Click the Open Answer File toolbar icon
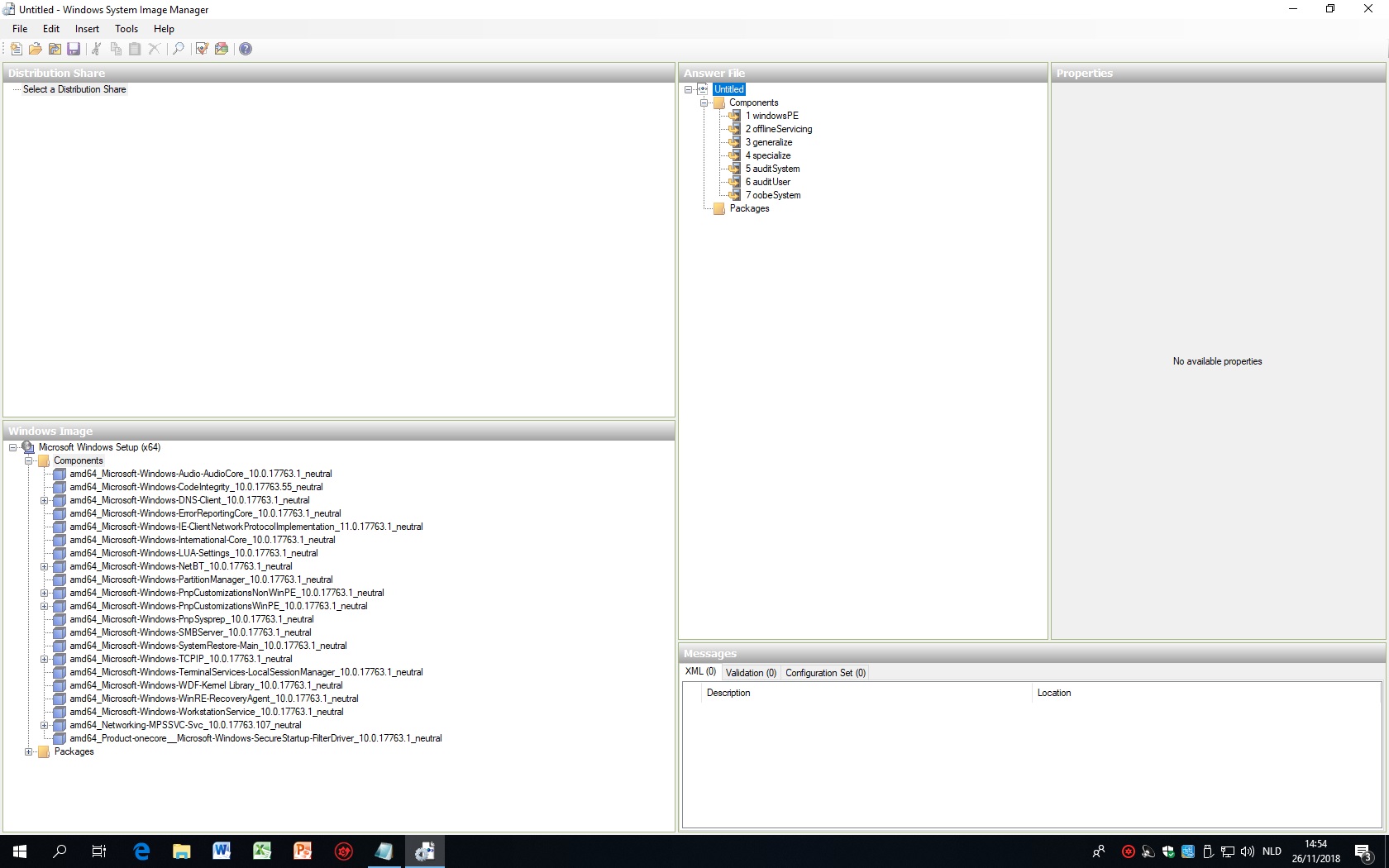This screenshot has width=1389, height=868. click(x=36, y=49)
